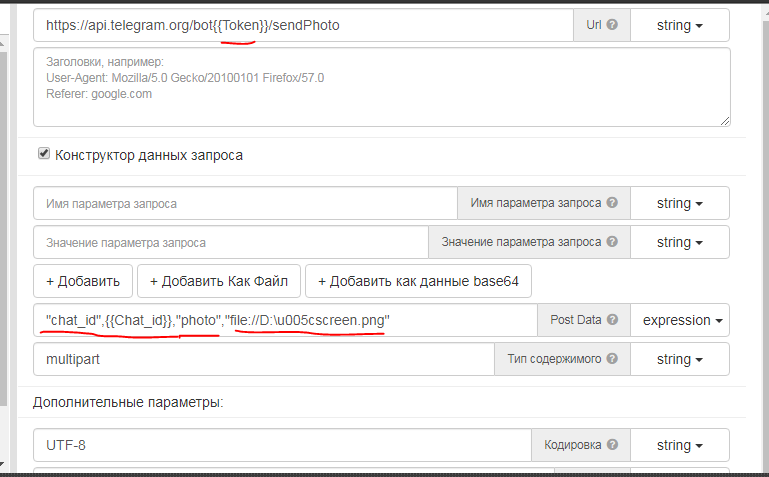Click the Кодировка help icon
This screenshot has height=477, width=769.
612,445
